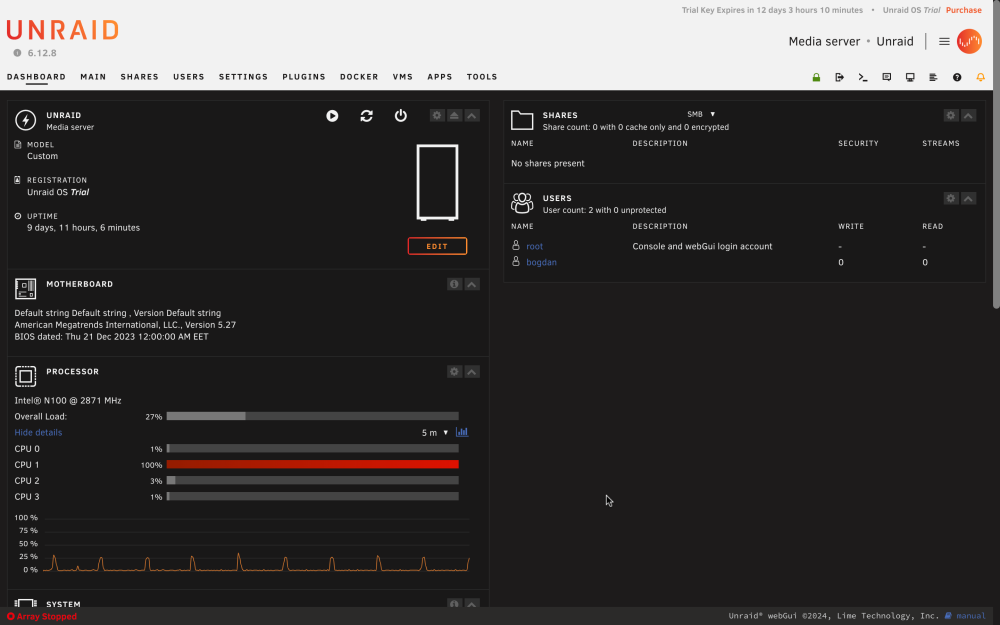Viewport: 1000px width, 625px height.
Task: Collapse the Users panel
Action: 968,198
